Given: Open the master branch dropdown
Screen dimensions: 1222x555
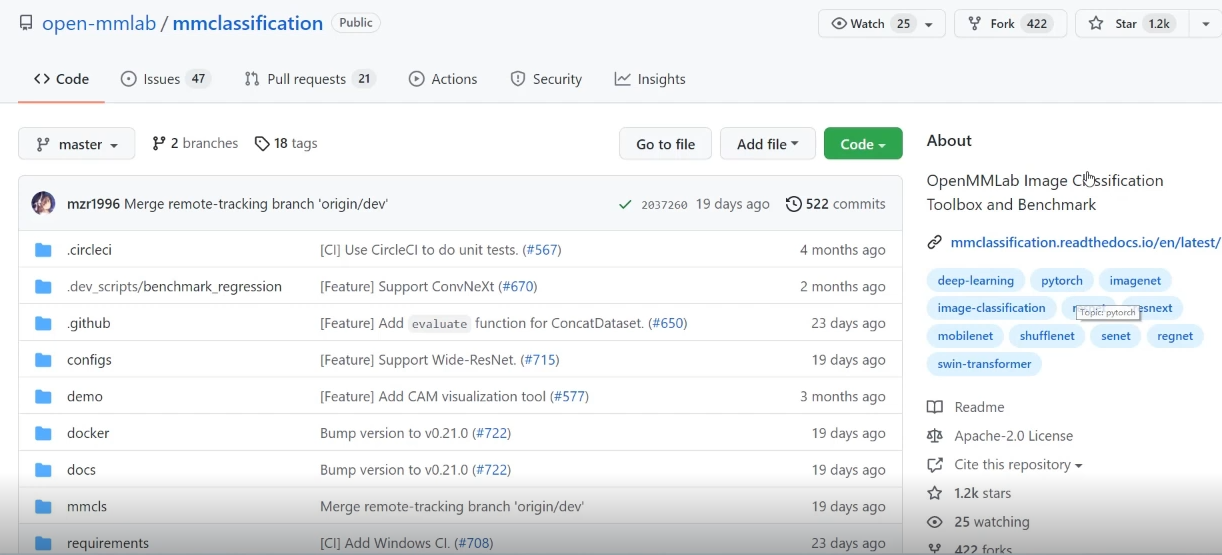Looking at the screenshot, I should tap(77, 144).
